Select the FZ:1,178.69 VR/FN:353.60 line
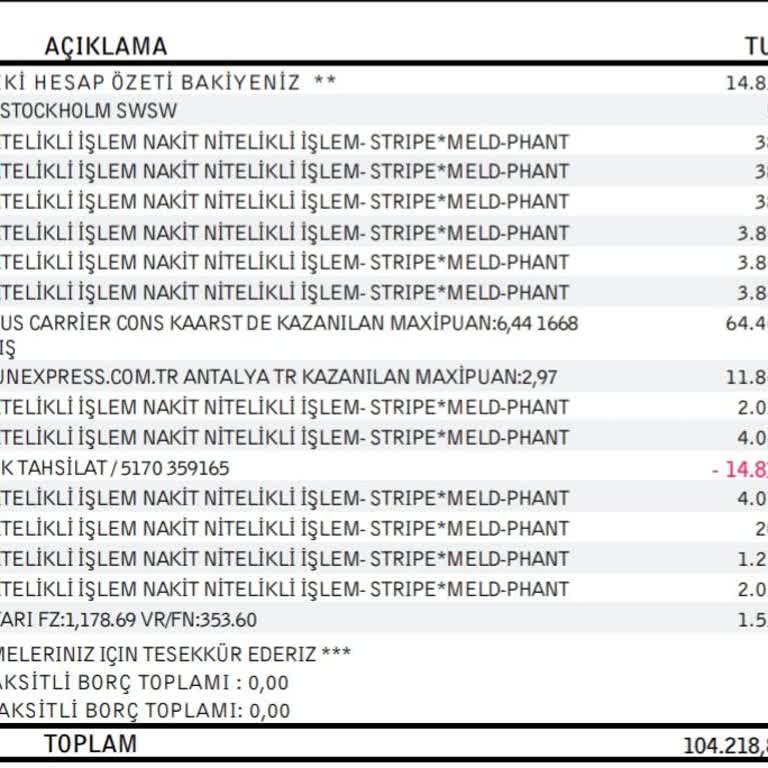Image resolution: width=768 pixels, height=768 pixels. 128,620
